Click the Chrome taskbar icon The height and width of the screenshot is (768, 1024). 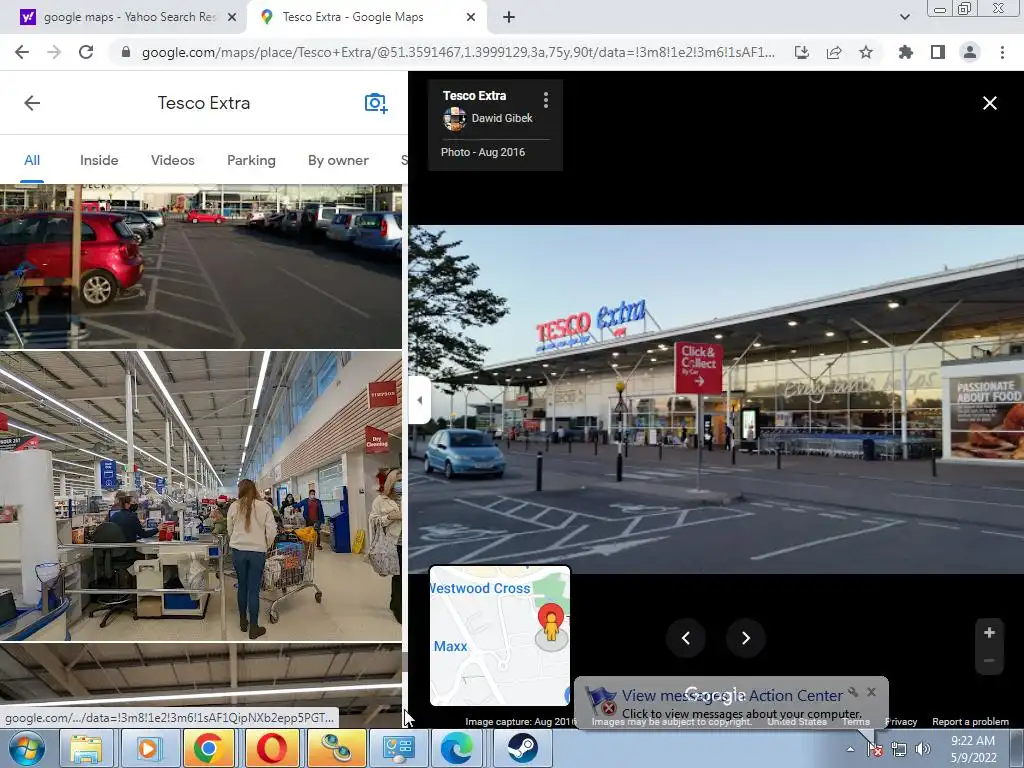click(208, 748)
